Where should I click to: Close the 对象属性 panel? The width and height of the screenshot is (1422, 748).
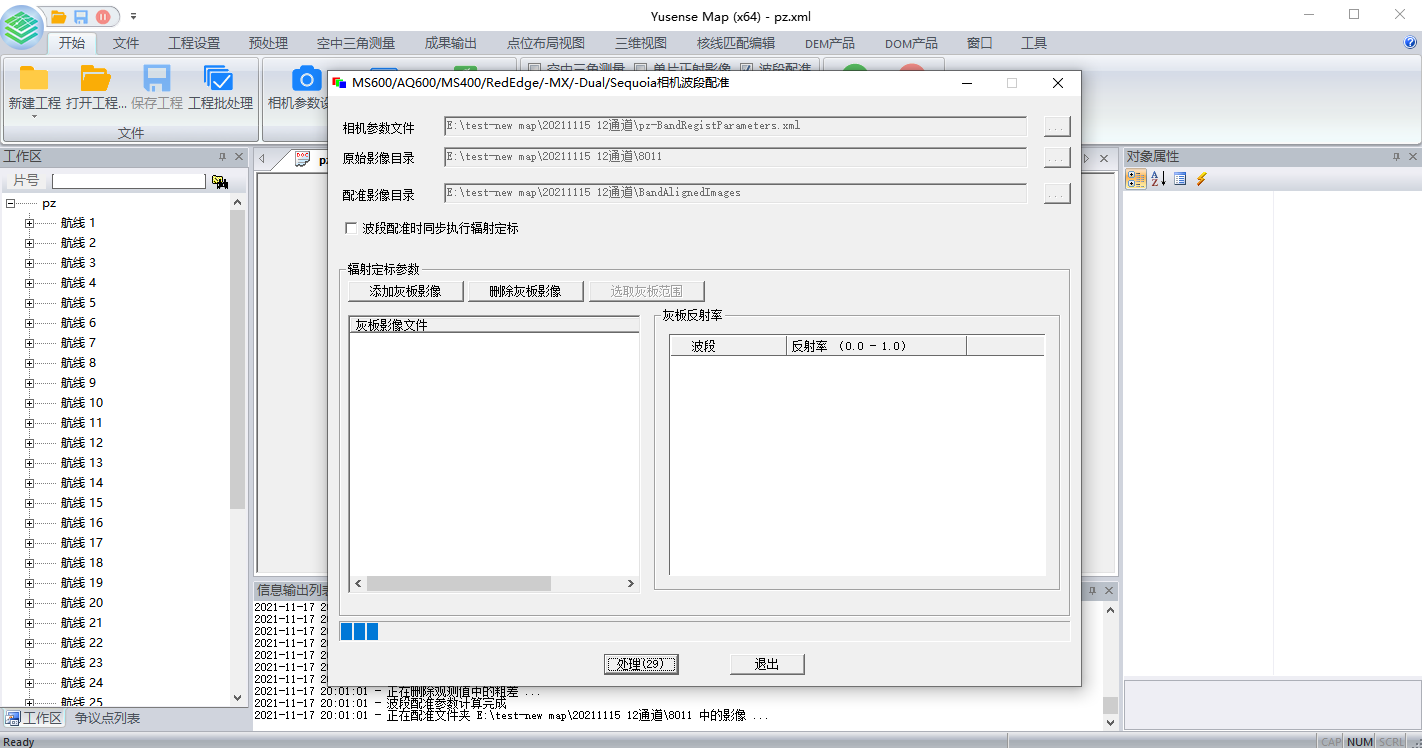point(1413,157)
